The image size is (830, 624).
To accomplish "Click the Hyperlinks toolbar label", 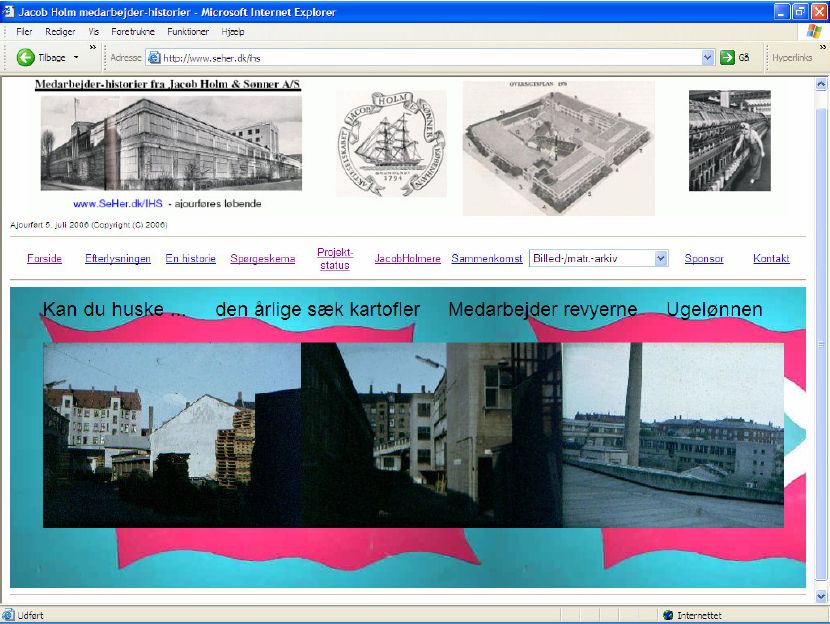I will (x=792, y=58).
